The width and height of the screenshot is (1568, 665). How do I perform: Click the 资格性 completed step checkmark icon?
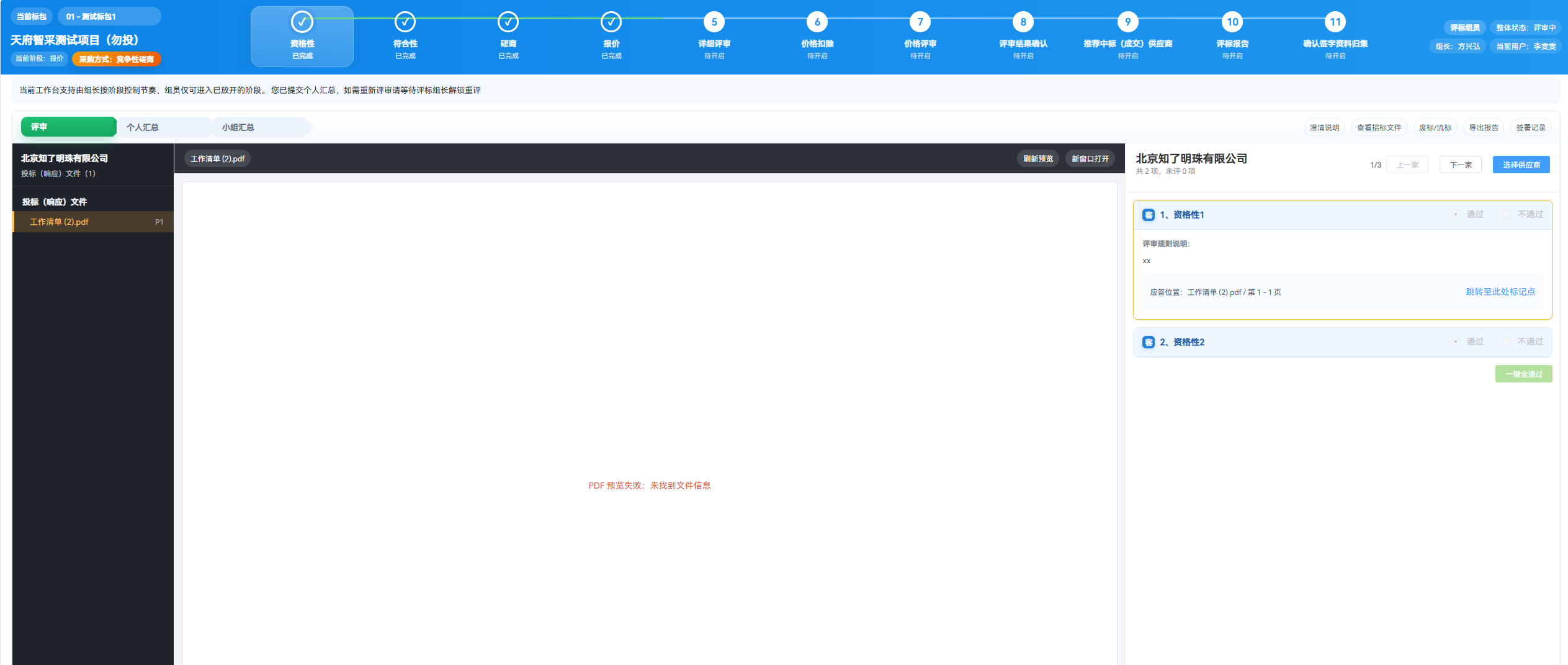pyautogui.click(x=302, y=22)
